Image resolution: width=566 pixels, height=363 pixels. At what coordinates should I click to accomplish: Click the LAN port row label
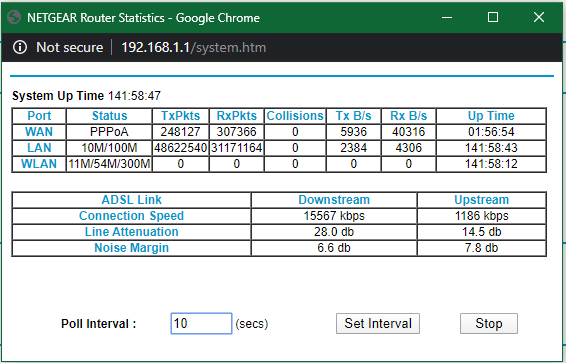coord(39,148)
